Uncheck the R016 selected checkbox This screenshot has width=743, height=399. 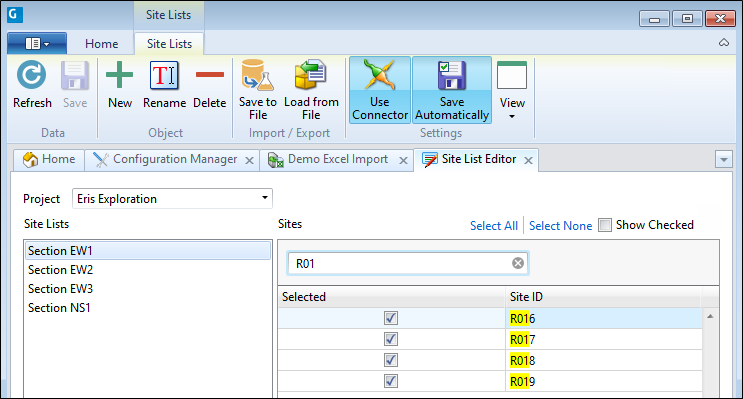pos(391,318)
